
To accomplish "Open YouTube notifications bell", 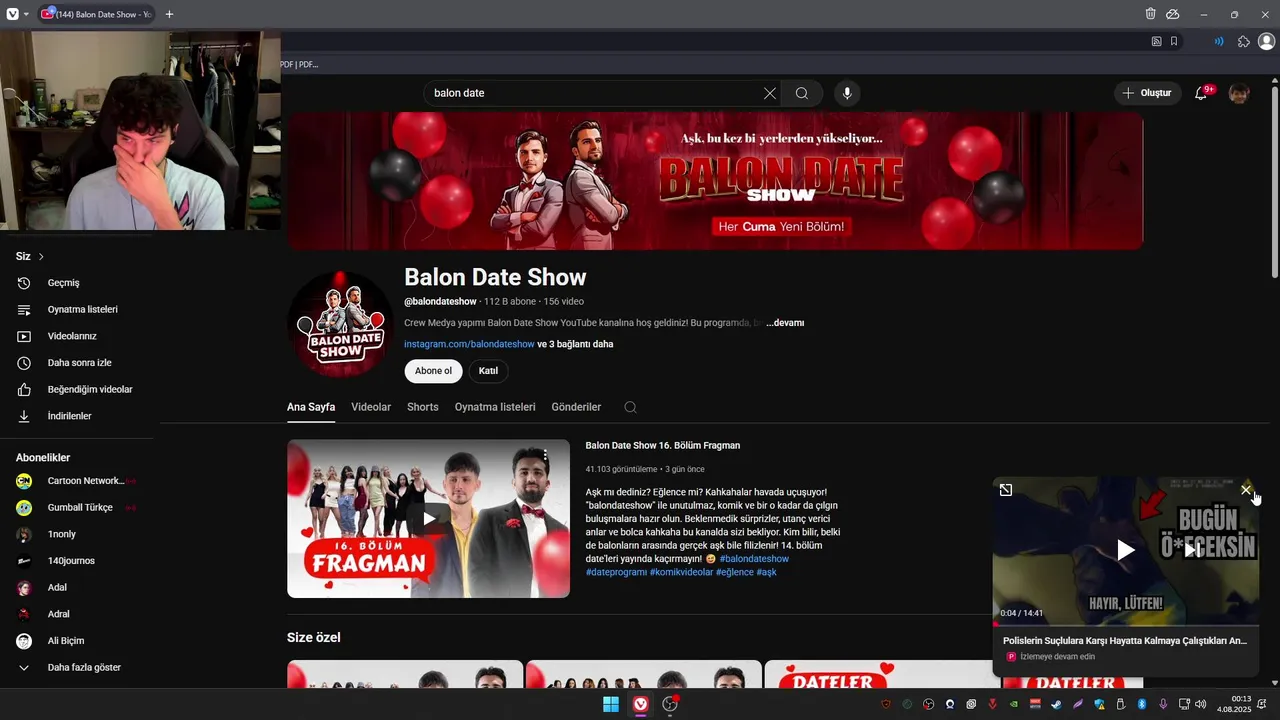I will (1201, 93).
